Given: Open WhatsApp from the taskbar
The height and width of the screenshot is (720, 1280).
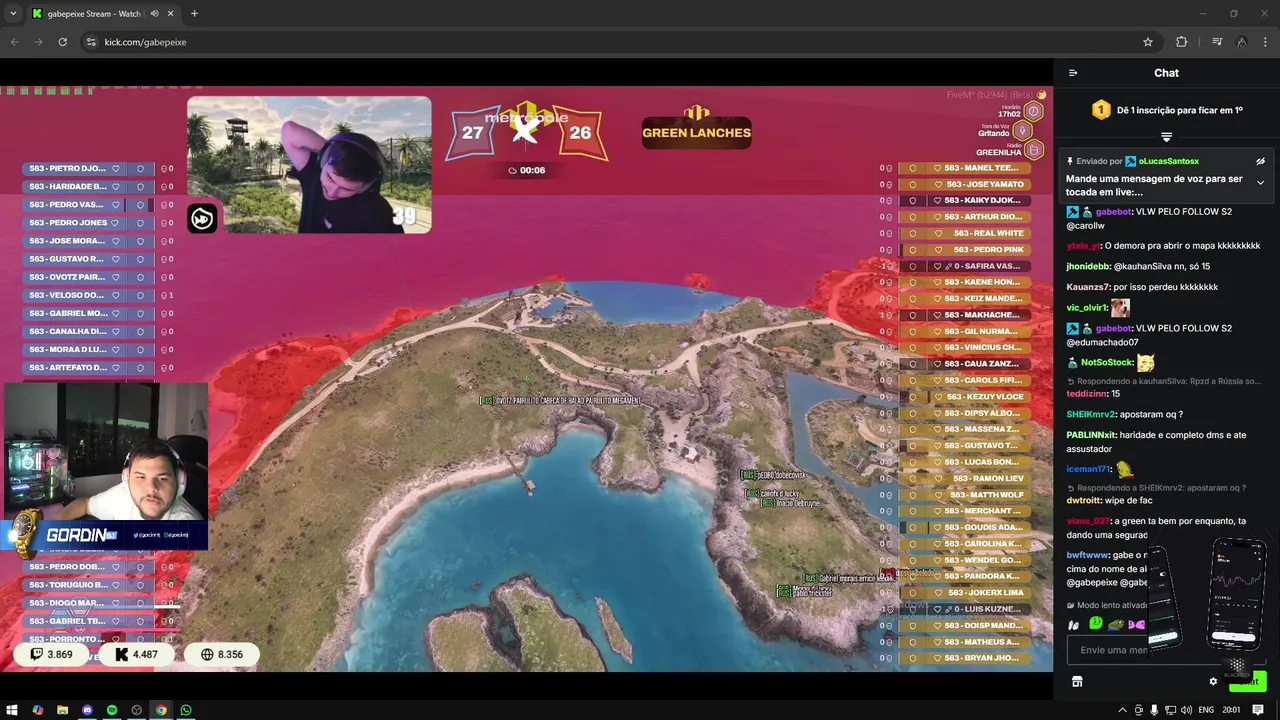Looking at the screenshot, I should 186,710.
